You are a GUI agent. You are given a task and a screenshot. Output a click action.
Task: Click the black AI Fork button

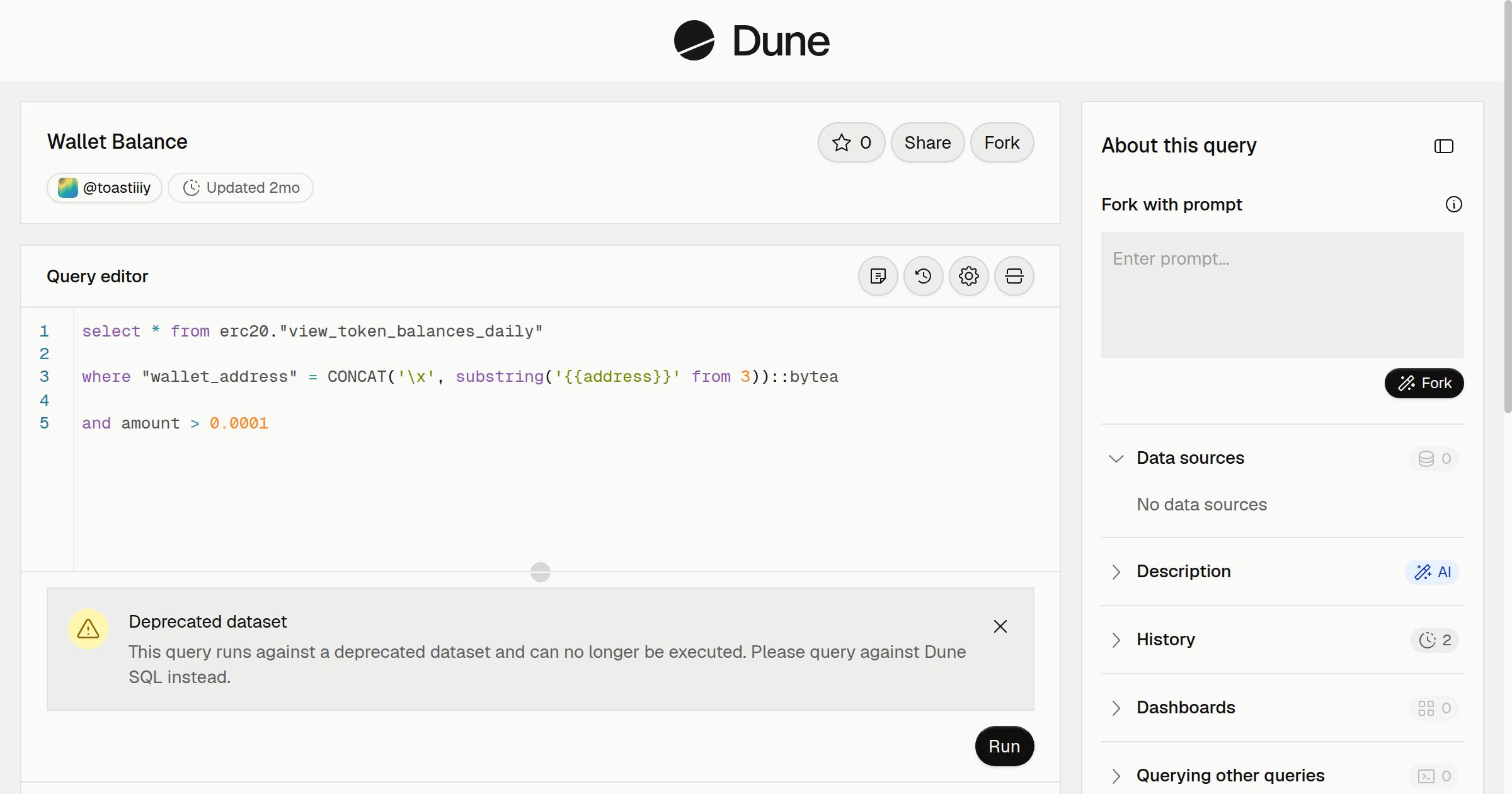pyautogui.click(x=1424, y=383)
